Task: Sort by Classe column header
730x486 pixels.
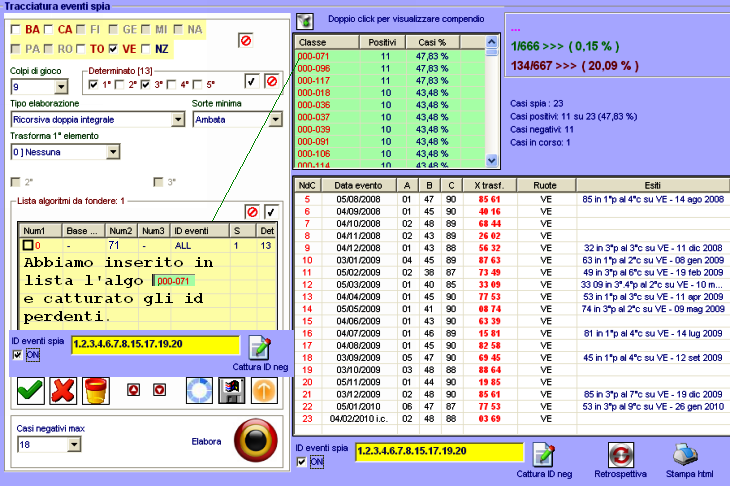Action: tap(327, 42)
